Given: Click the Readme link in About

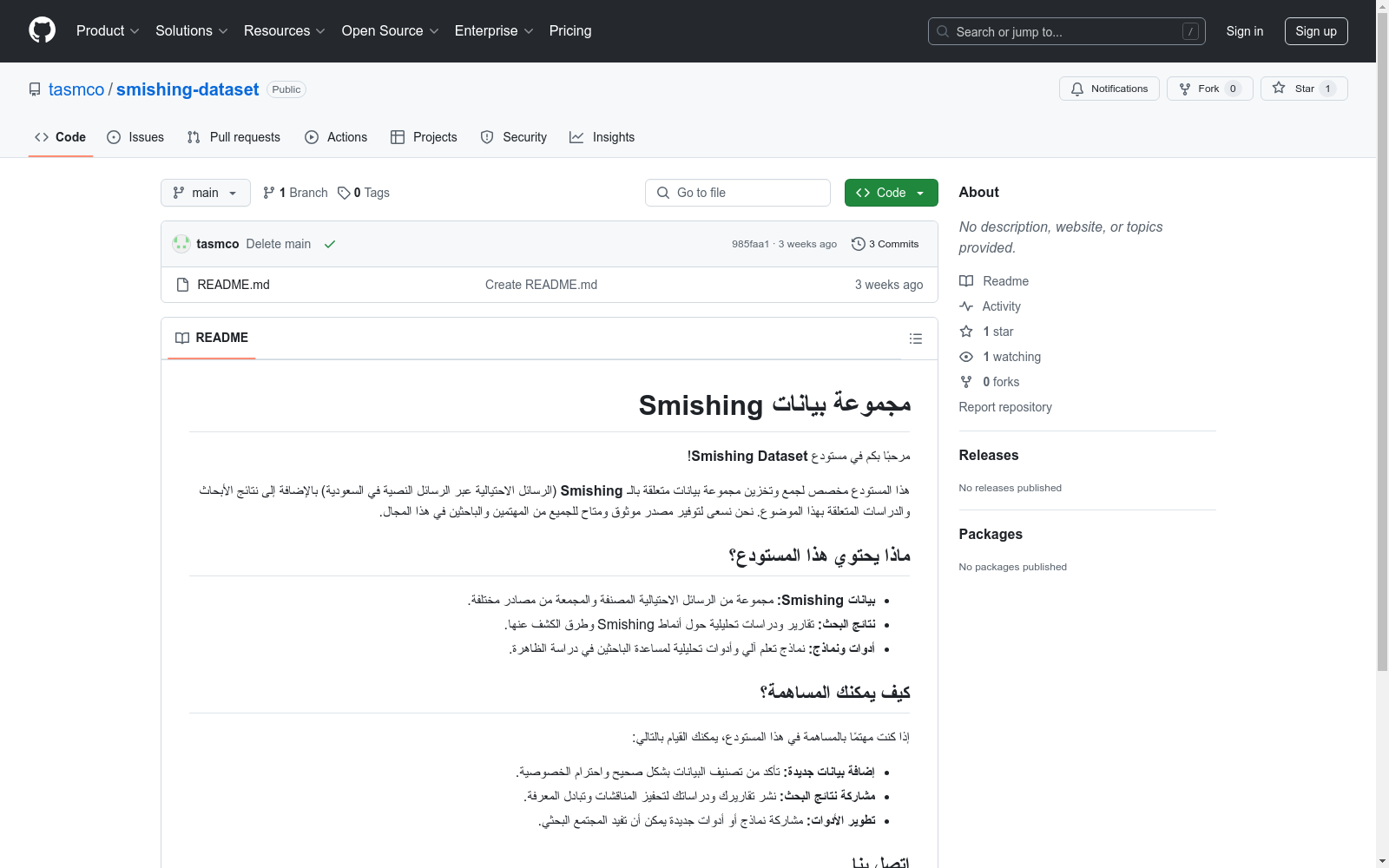Looking at the screenshot, I should click(x=994, y=281).
